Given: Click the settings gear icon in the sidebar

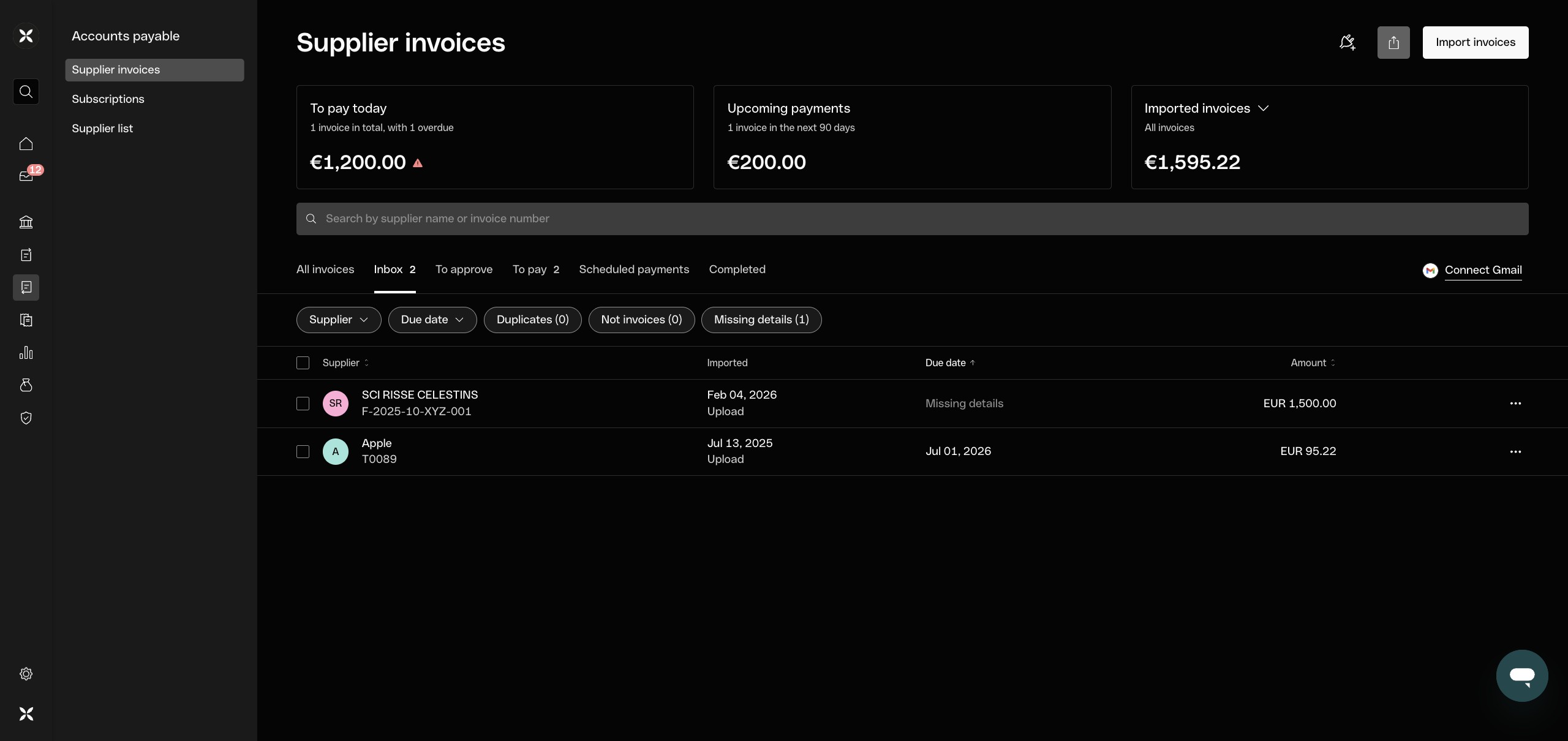Looking at the screenshot, I should 26,674.
